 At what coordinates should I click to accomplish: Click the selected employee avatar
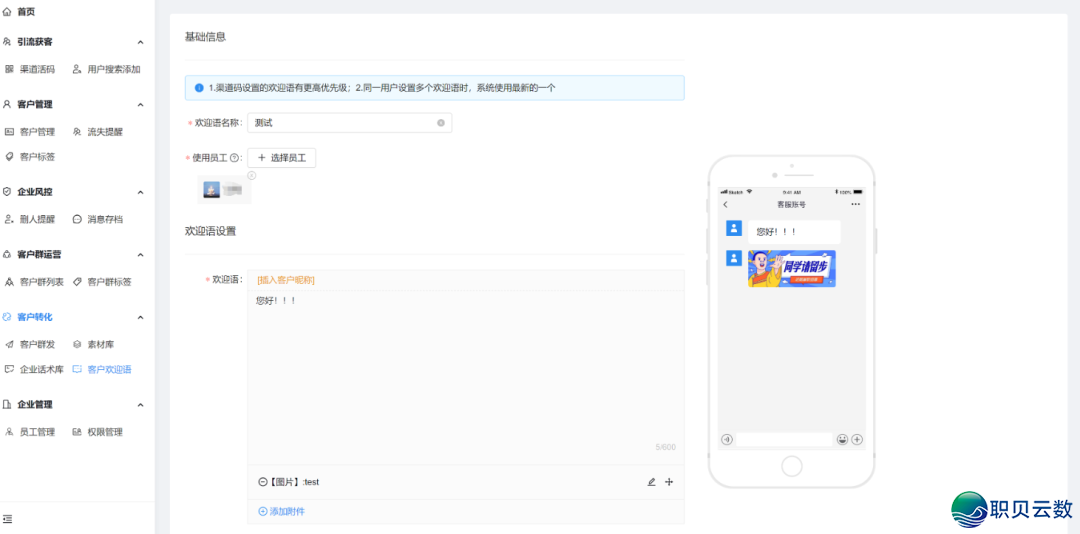211,189
